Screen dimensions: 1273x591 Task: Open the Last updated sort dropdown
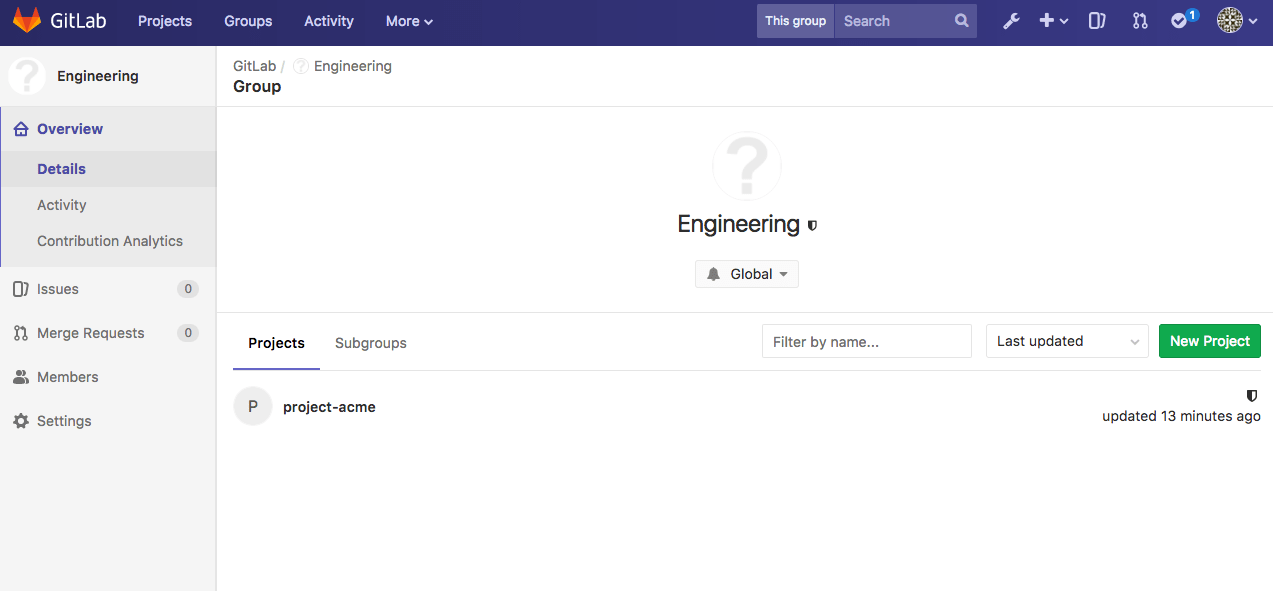point(1066,341)
